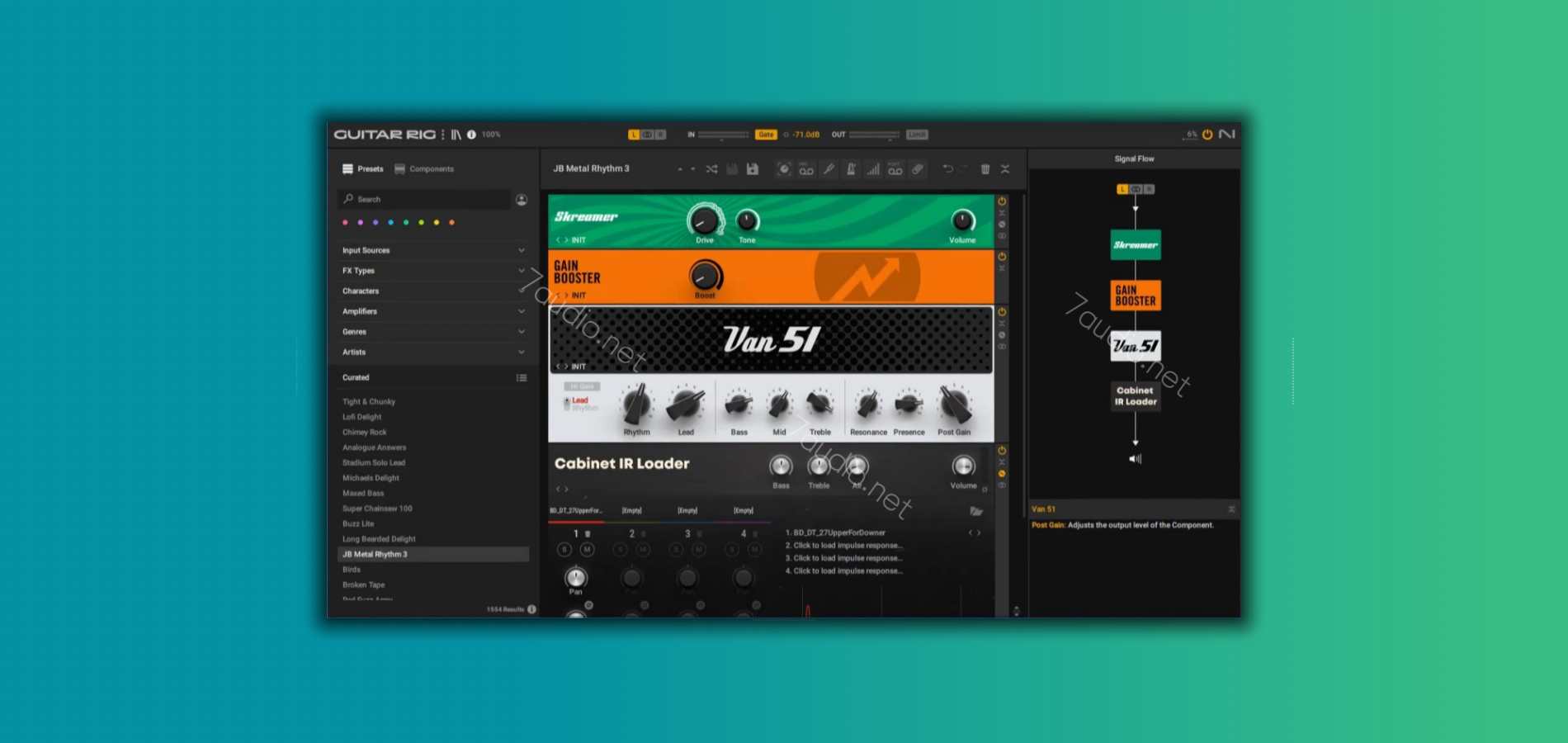Click the speaker output icon in Signal Flow
1568x743 pixels.
[1136, 458]
